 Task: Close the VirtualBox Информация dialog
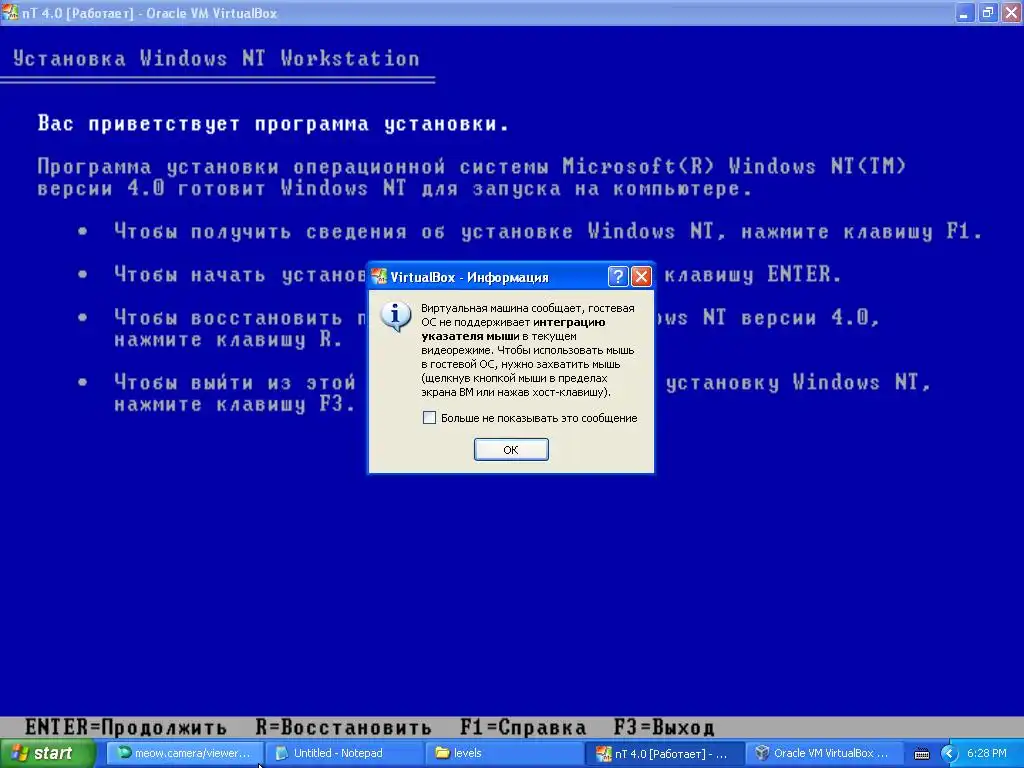click(x=641, y=277)
